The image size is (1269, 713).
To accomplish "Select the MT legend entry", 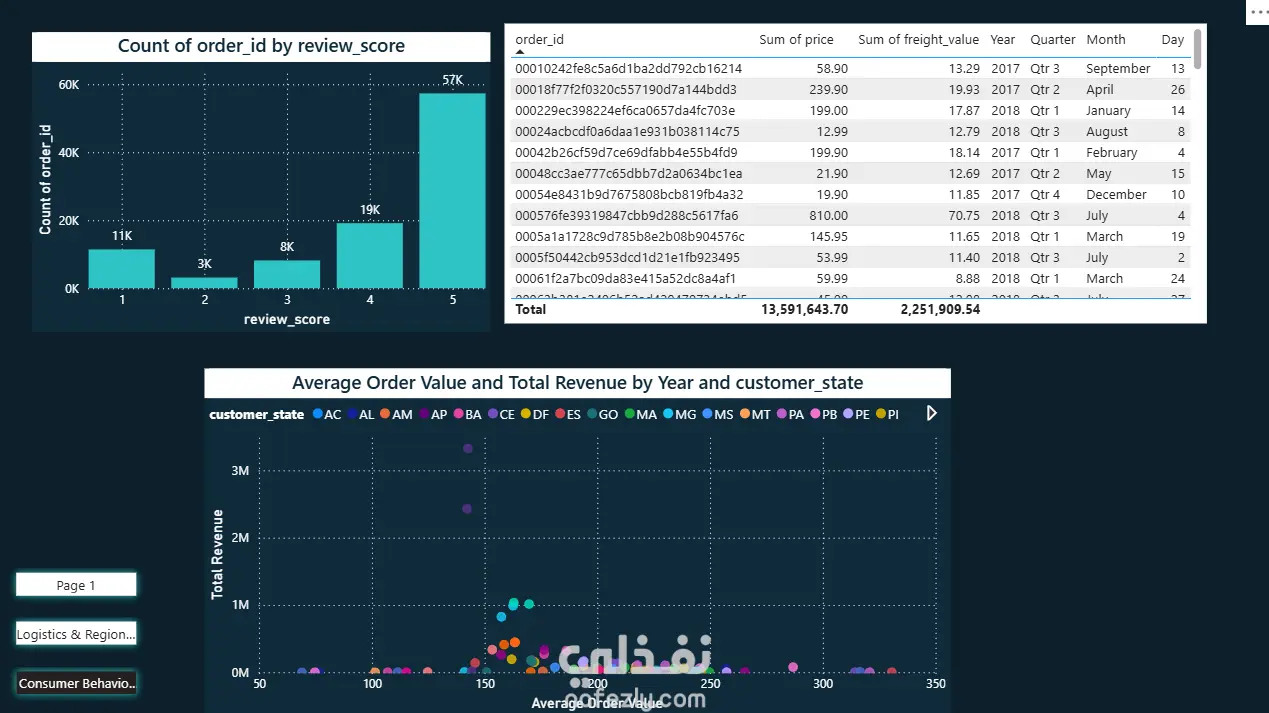I will point(756,414).
